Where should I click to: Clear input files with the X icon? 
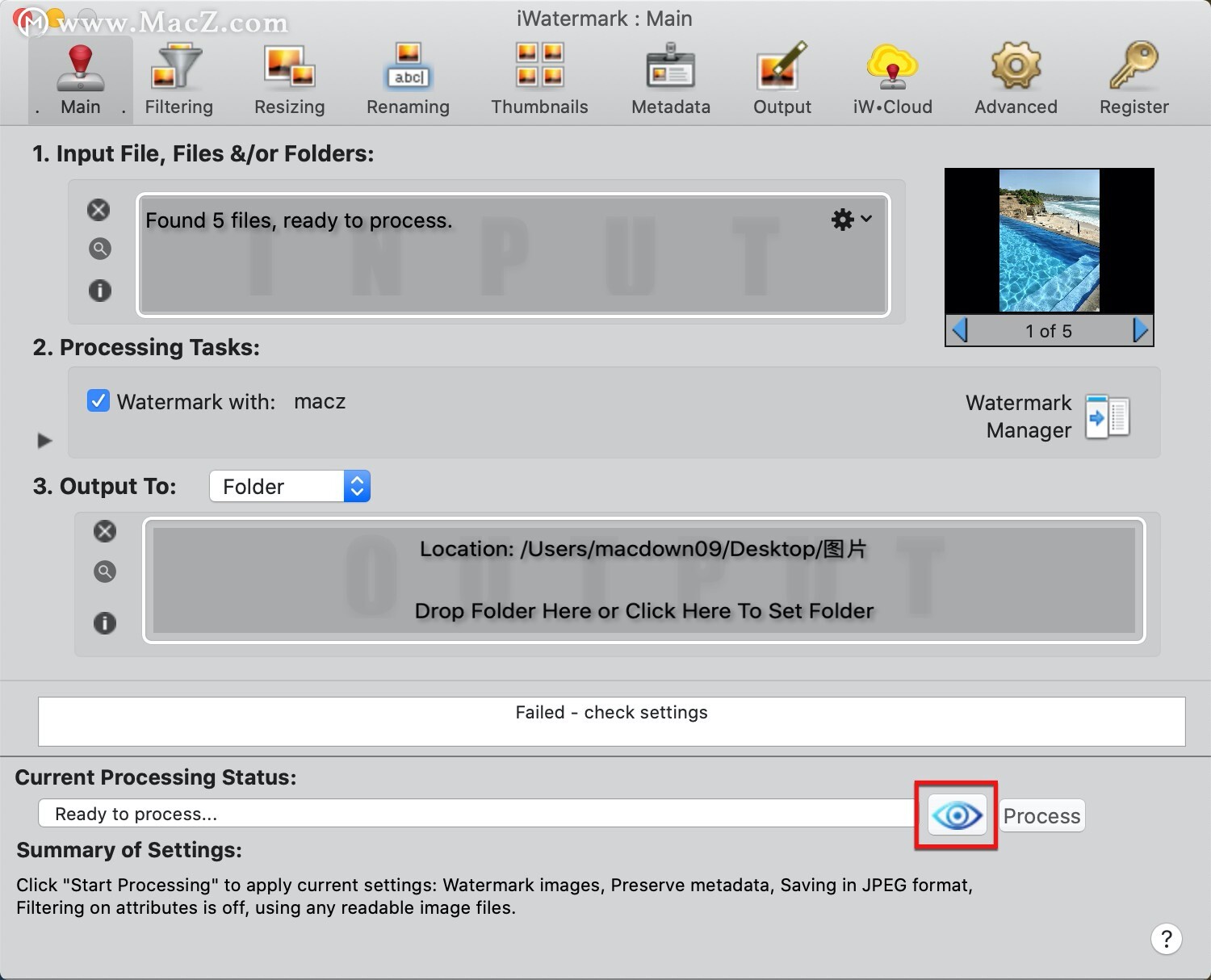[98, 210]
